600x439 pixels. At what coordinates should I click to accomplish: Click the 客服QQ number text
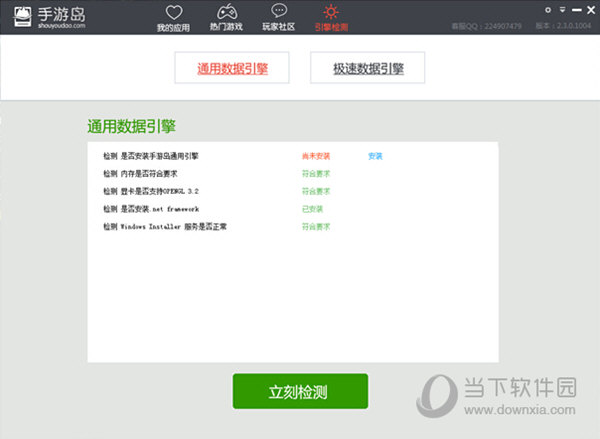[486, 26]
